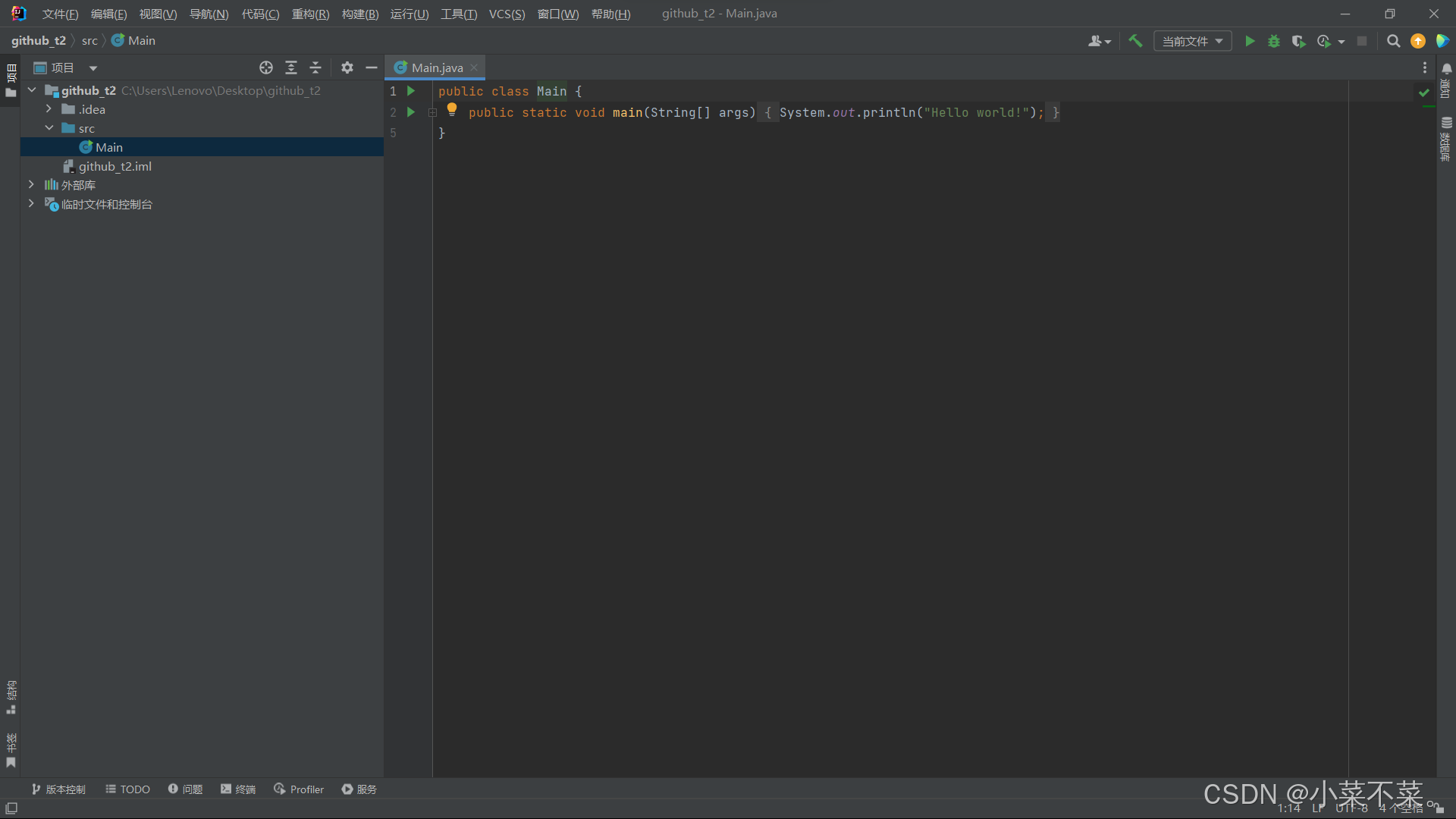Viewport: 1456px width, 819px height.
Task: Hide the project panel with minus icon
Action: 372,67
